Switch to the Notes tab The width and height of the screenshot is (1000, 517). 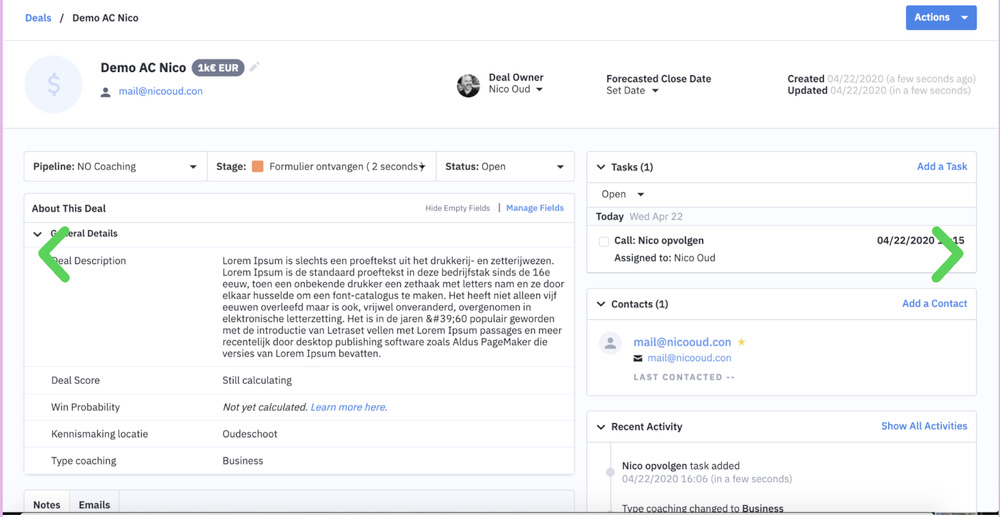(47, 504)
